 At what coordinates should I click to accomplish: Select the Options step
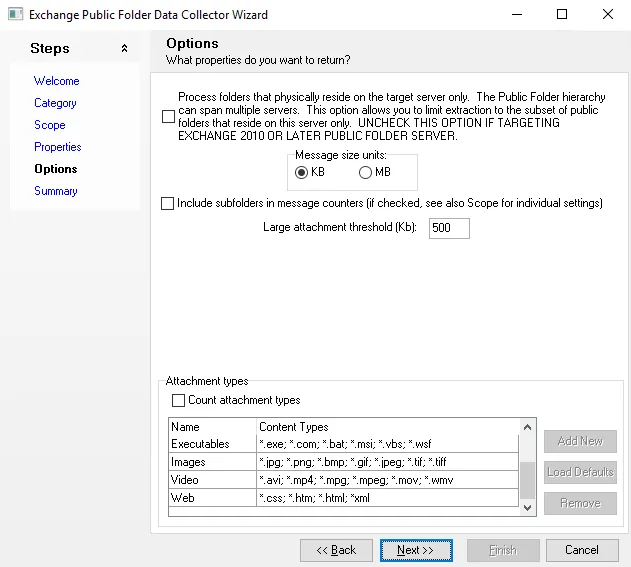pyautogui.click(x=56, y=169)
